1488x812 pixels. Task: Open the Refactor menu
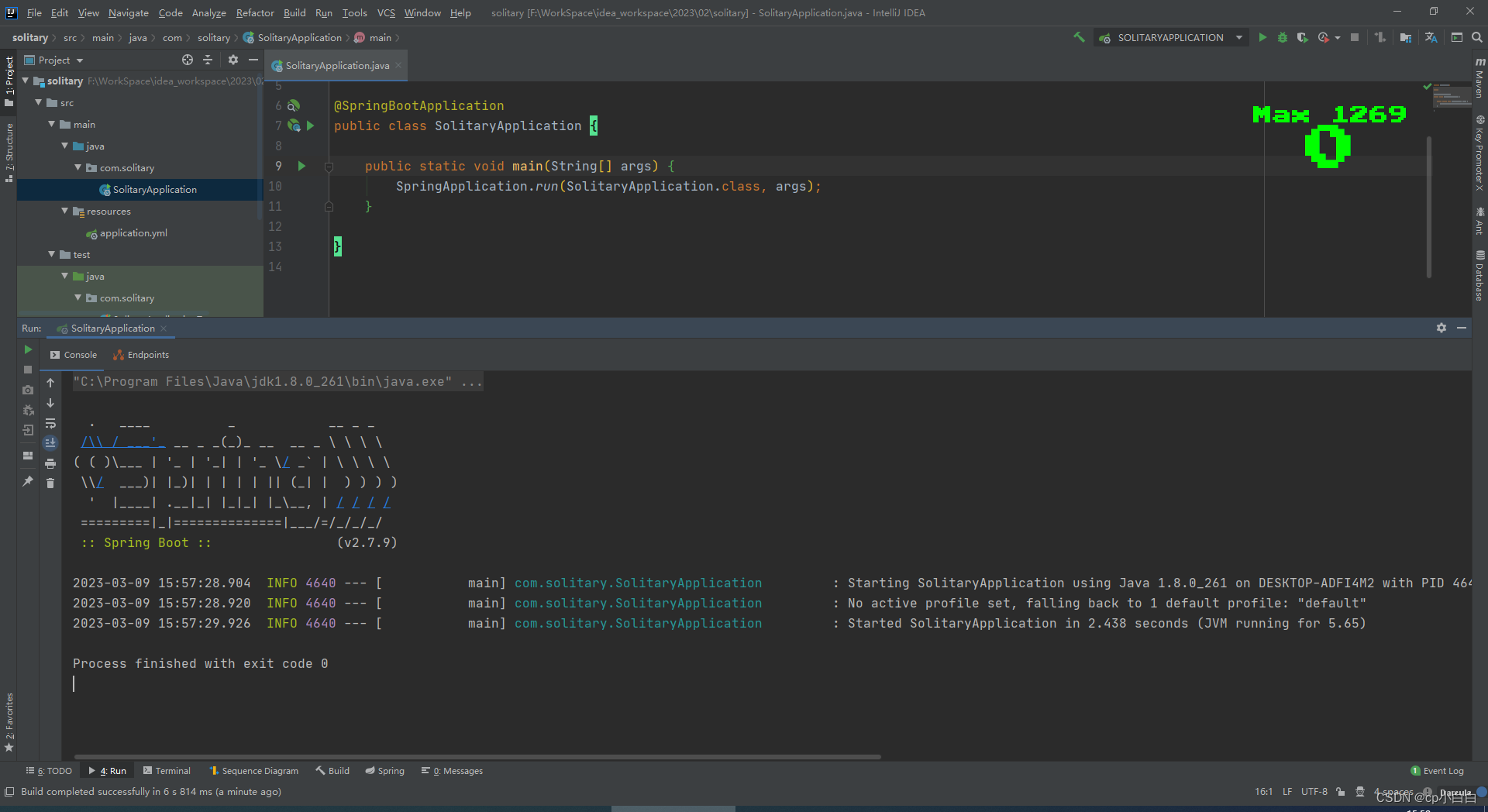coord(255,12)
